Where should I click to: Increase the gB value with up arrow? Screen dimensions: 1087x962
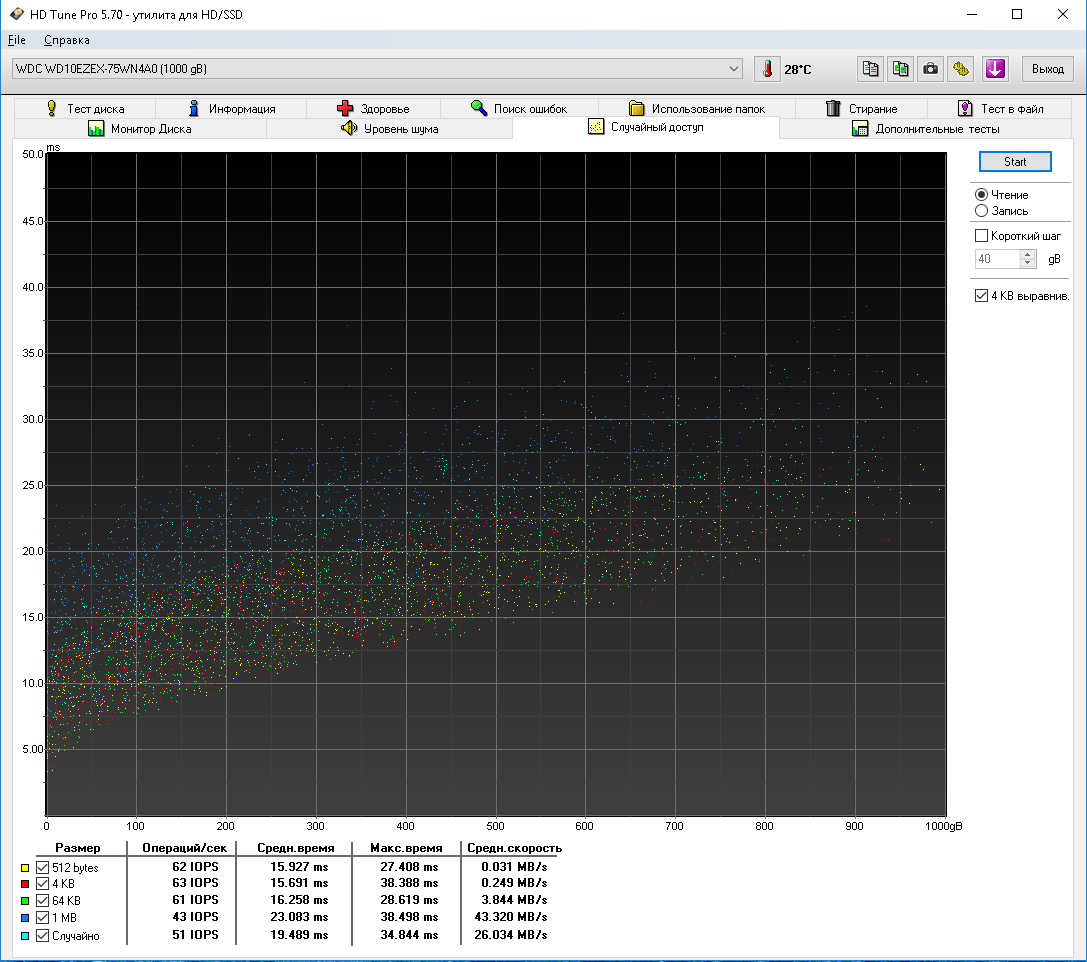1027,254
